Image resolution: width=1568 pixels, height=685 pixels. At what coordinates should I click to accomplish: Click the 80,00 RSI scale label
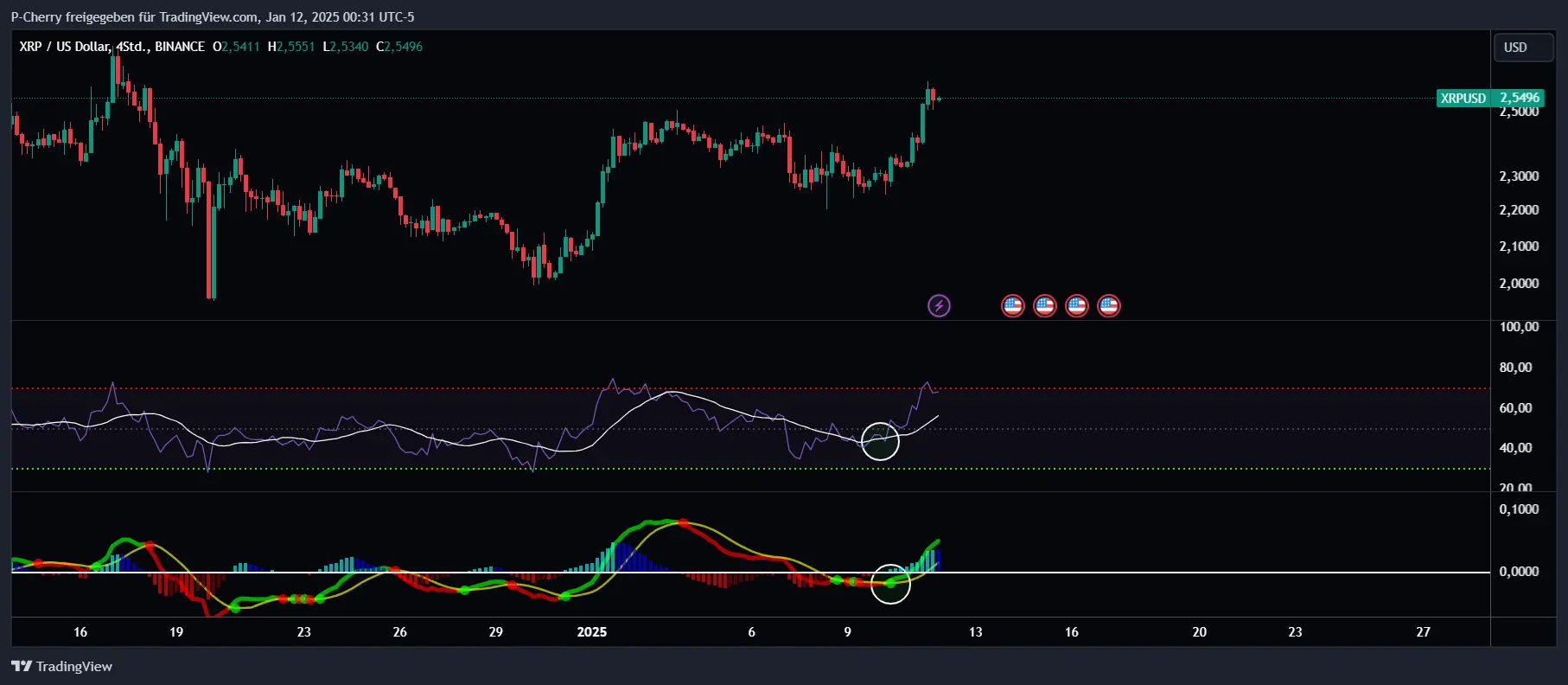(x=1515, y=368)
